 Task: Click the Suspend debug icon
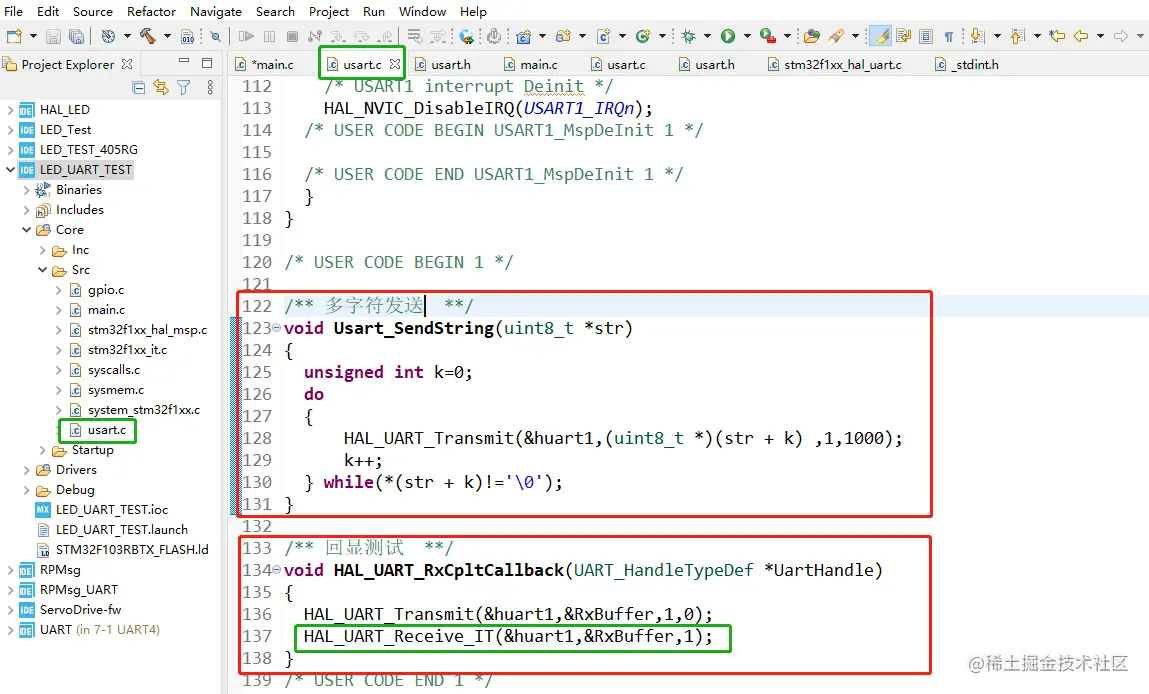pyautogui.click(x=270, y=36)
